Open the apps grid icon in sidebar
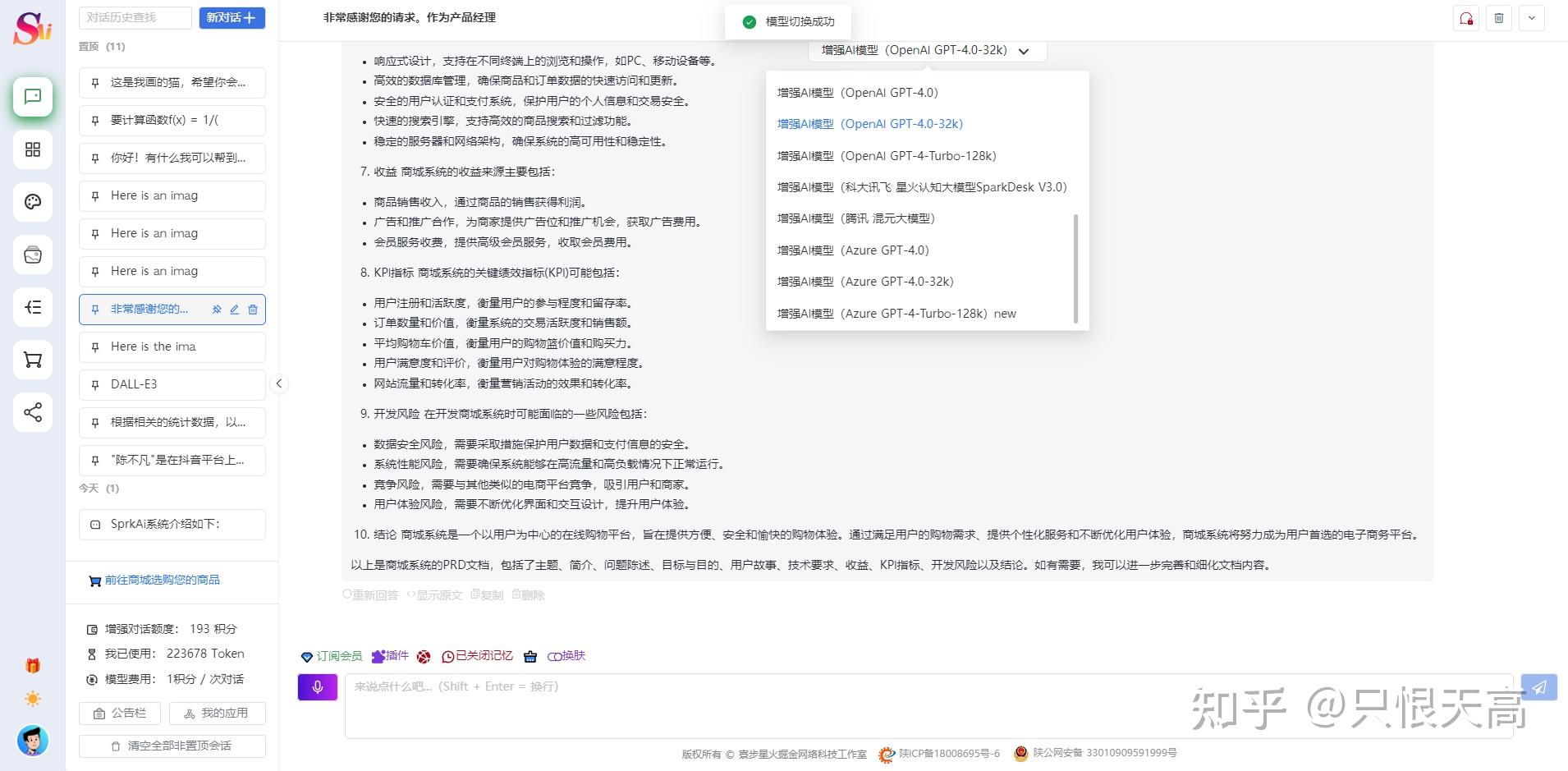1568x771 pixels. [x=32, y=149]
